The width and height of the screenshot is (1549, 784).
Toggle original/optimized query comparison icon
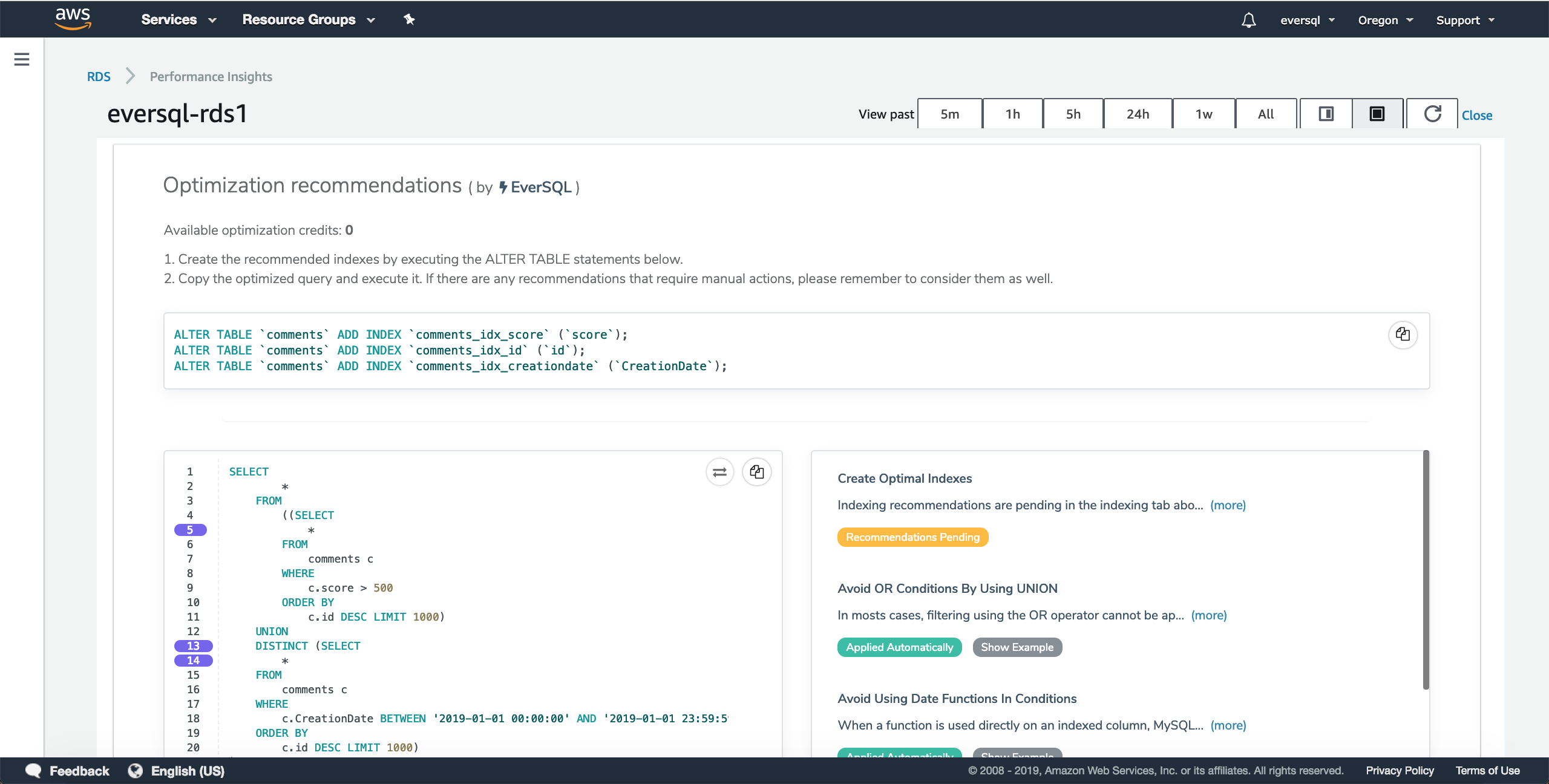719,472
